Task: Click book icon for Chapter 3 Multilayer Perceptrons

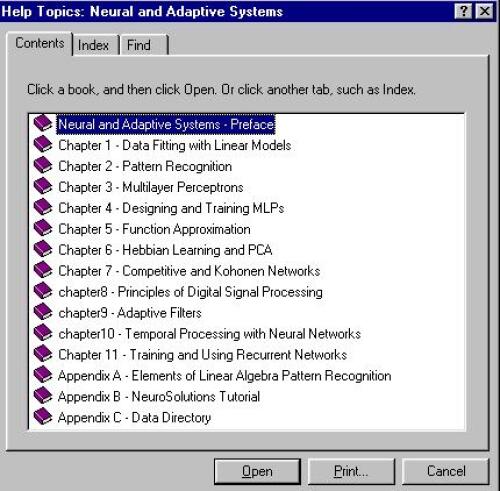Action: point(43,186)
